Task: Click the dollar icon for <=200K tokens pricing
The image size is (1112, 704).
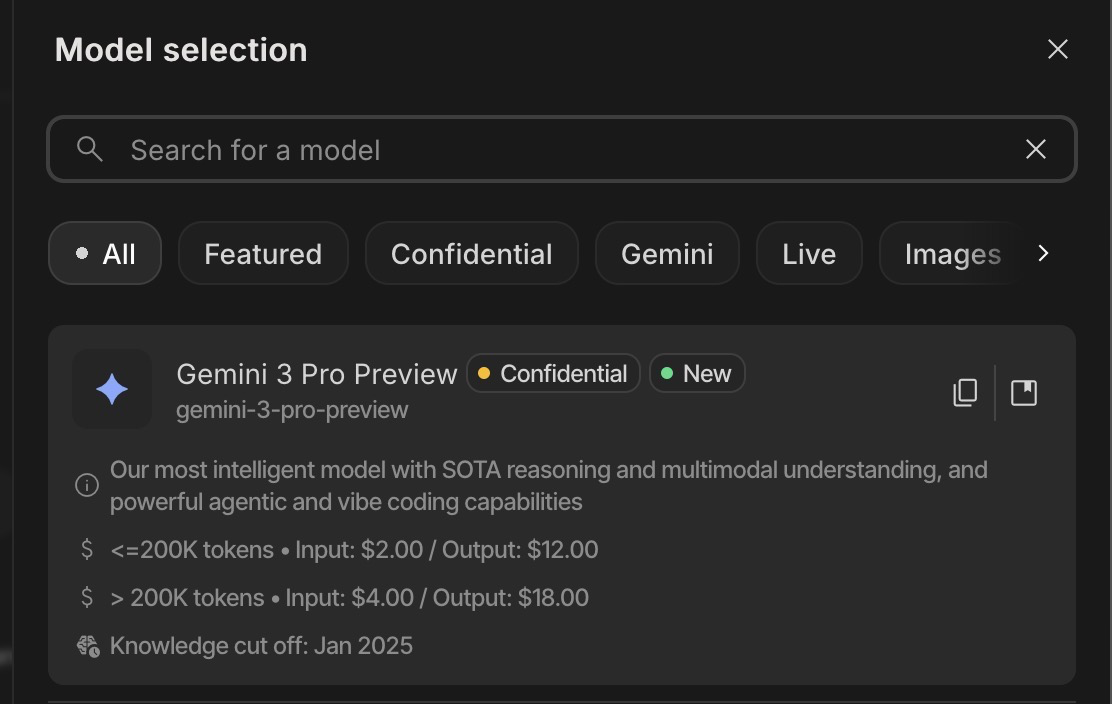Action: point(87,549)
